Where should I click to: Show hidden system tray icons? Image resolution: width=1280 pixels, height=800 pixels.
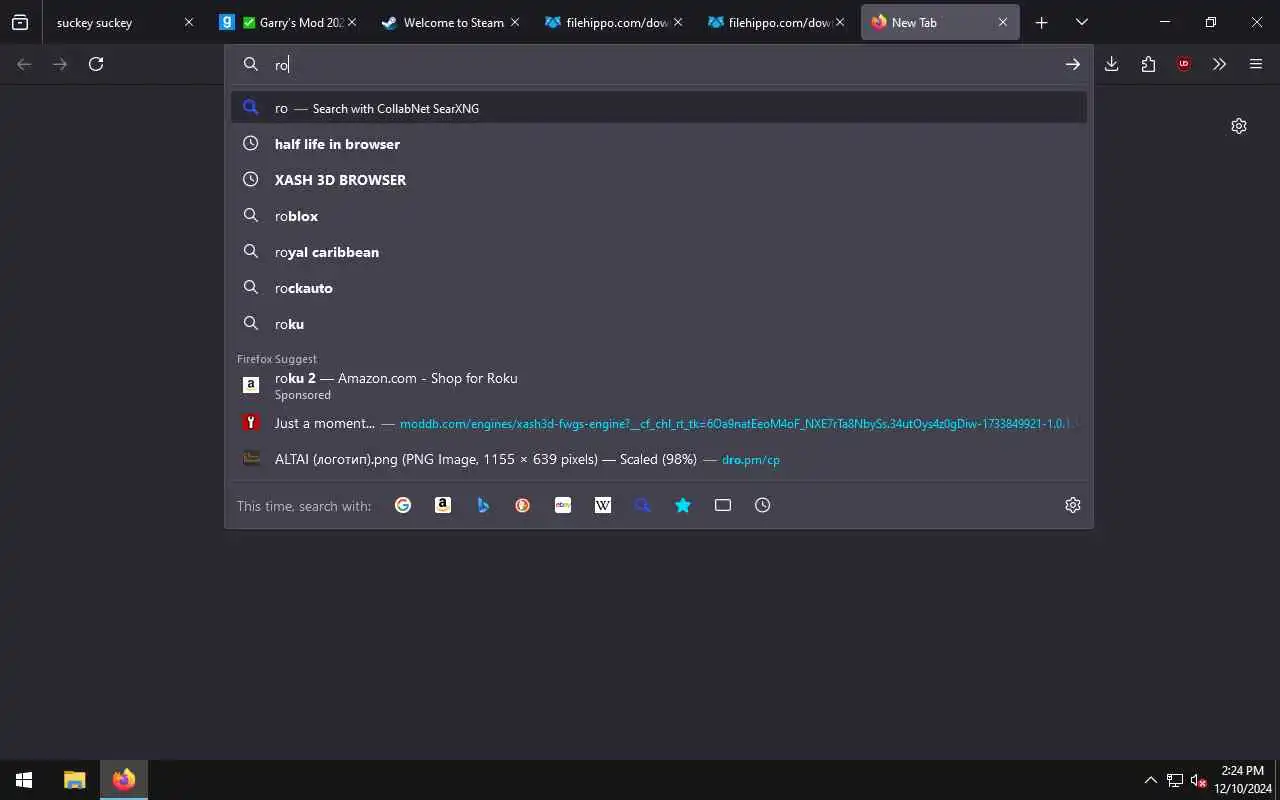tap(1150, 780)
